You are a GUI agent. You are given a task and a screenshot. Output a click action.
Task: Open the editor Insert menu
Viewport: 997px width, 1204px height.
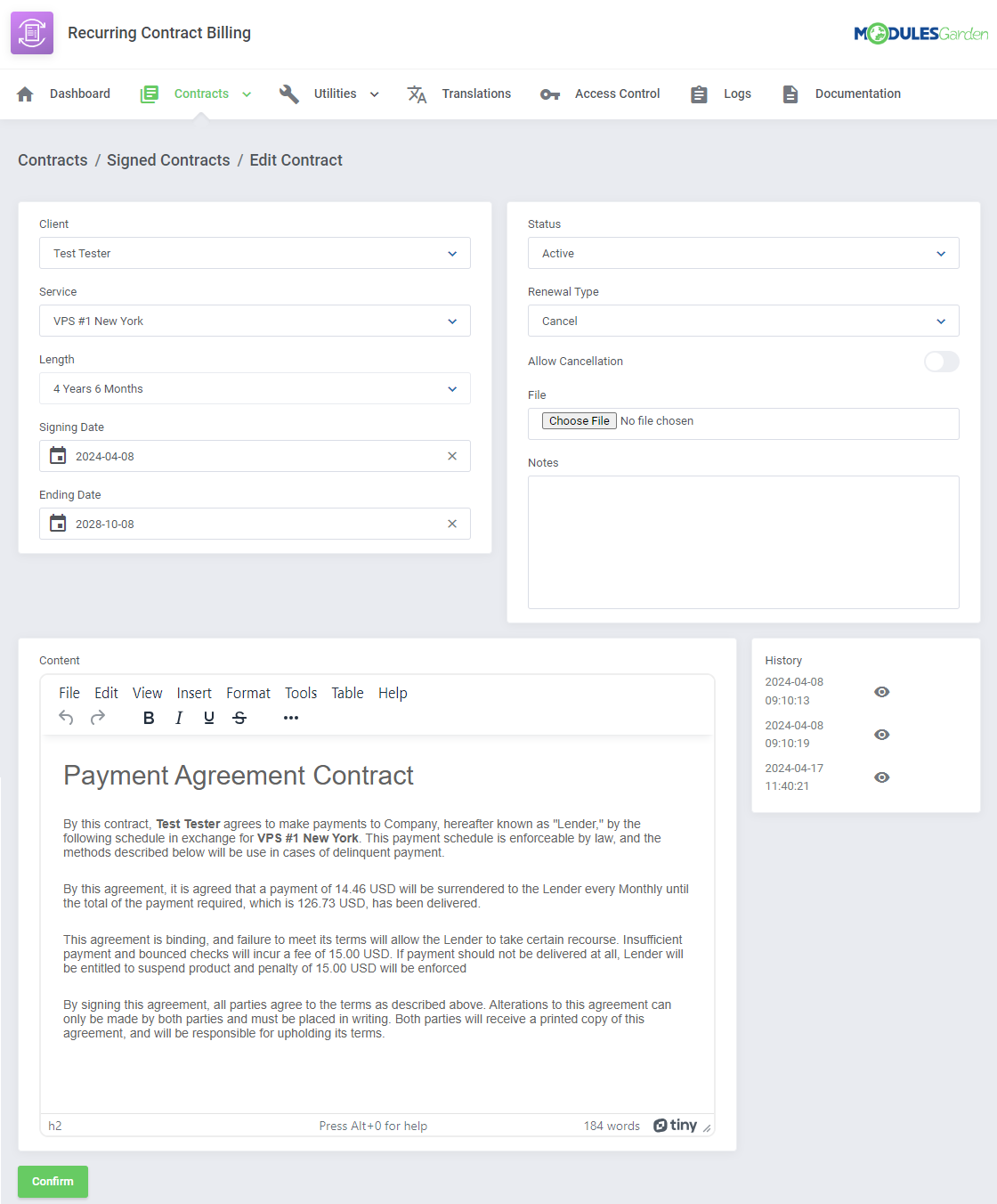coord(194,693)
